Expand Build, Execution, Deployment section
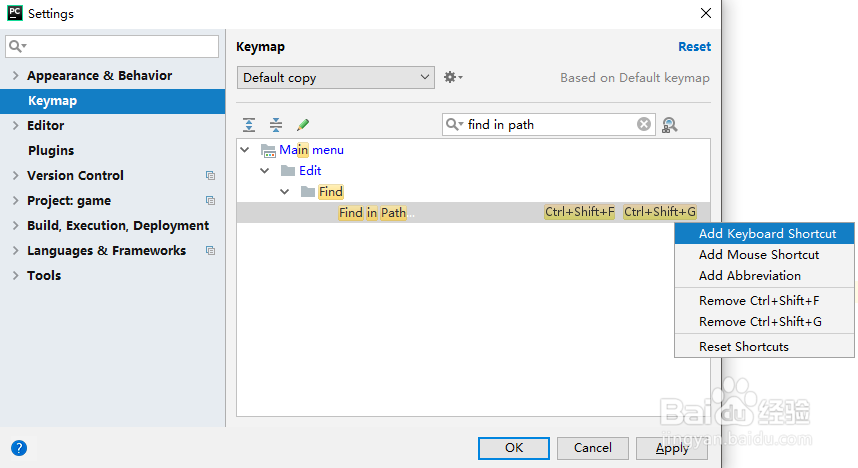The image size is (858, 468). [x=15, y=226]
